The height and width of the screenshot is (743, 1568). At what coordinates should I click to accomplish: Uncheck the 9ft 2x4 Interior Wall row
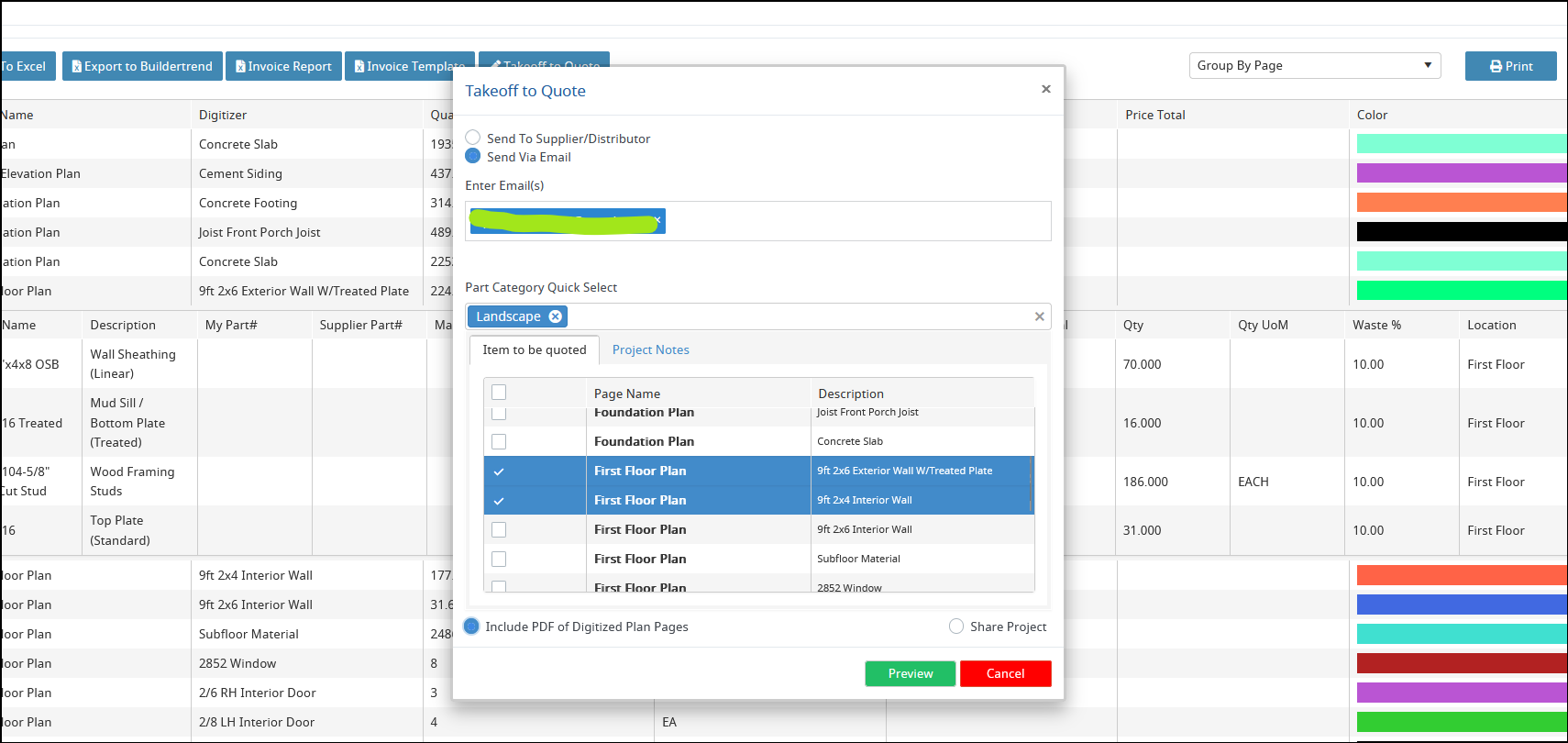[499, 501]
